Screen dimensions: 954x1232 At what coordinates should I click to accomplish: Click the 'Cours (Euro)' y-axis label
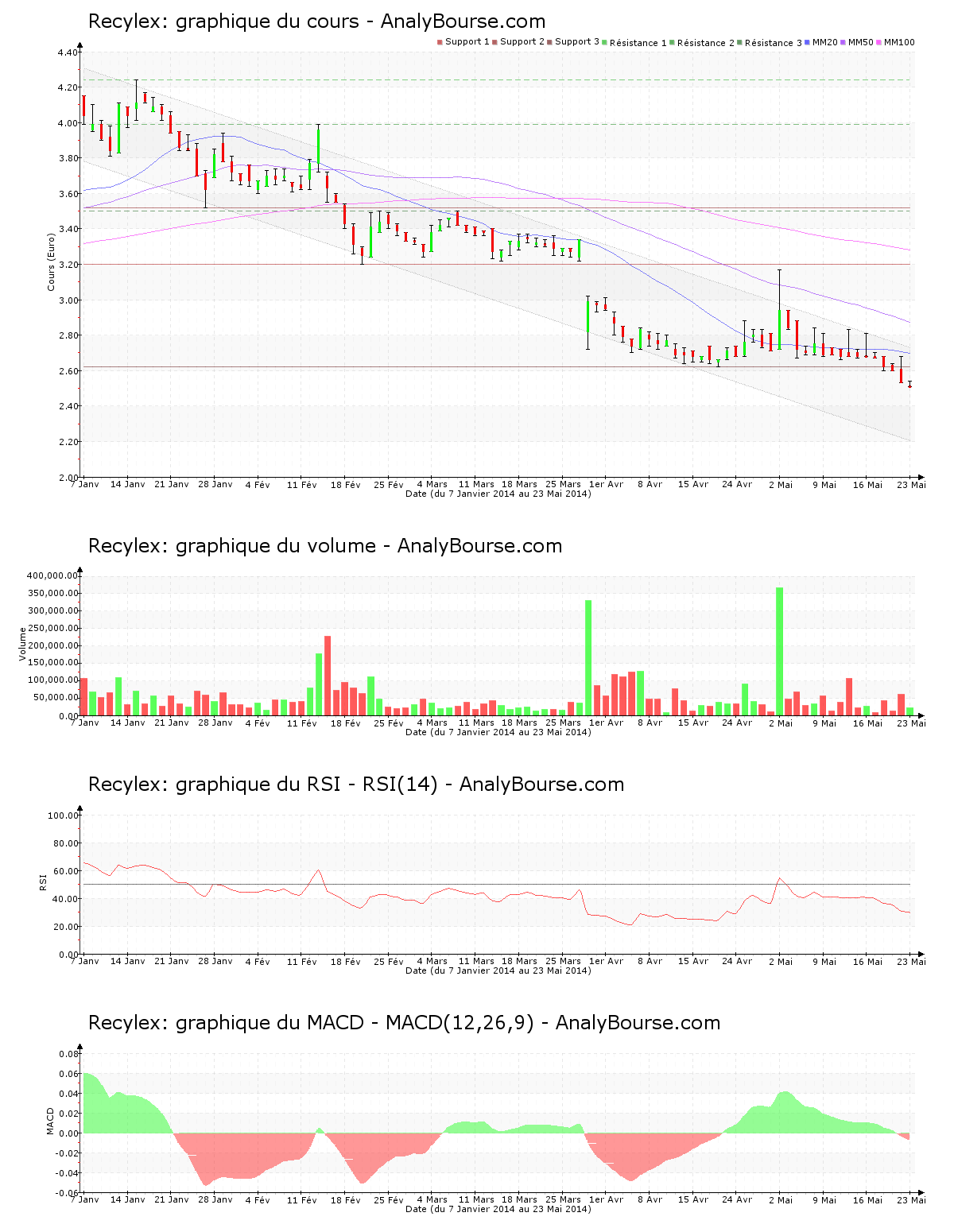52,262
